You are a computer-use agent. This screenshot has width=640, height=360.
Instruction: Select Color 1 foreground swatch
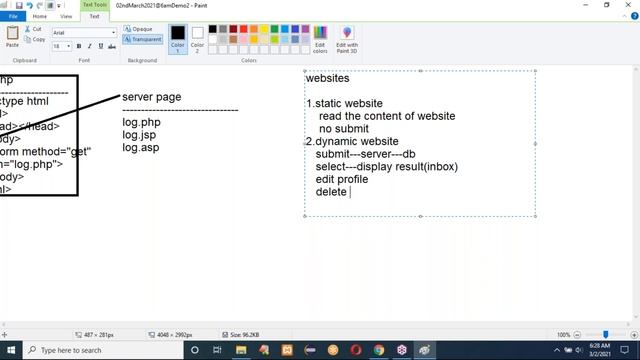coord(178,39)
